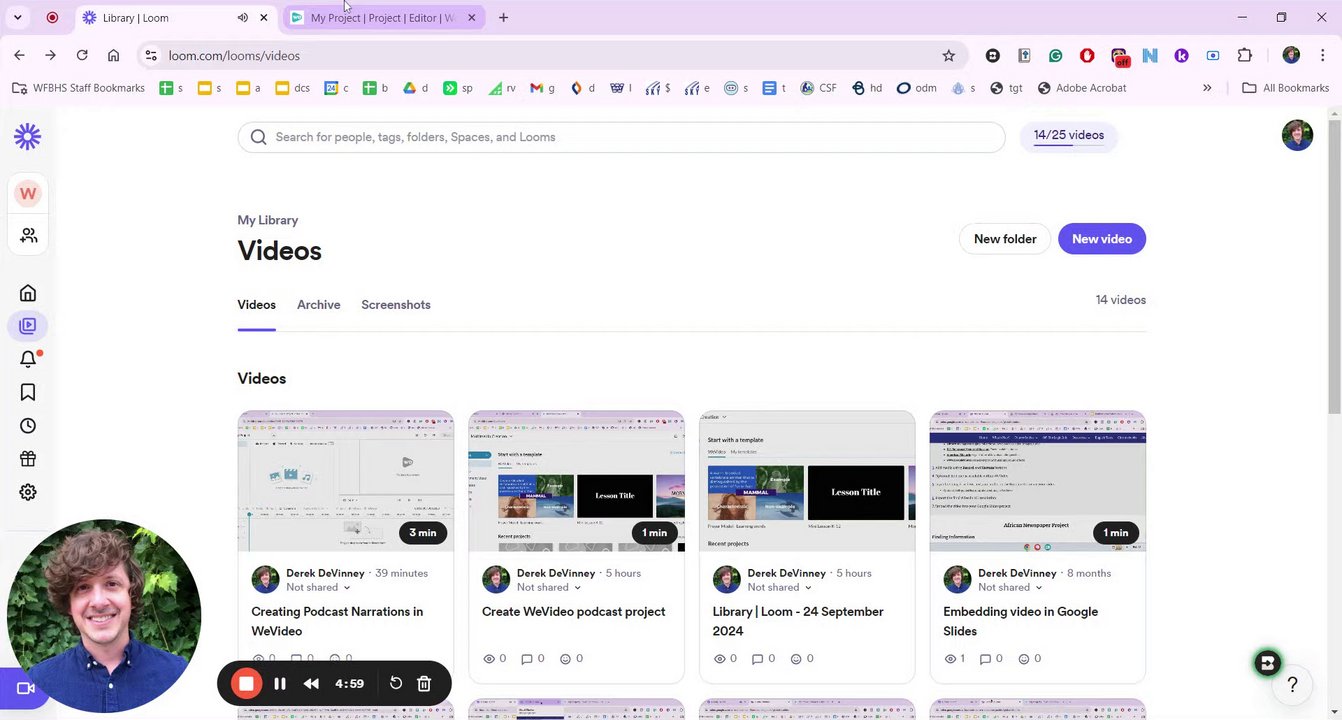Open Chrome home page button
The width and height of the screenshot is (1342, 720).
point(113,56)
